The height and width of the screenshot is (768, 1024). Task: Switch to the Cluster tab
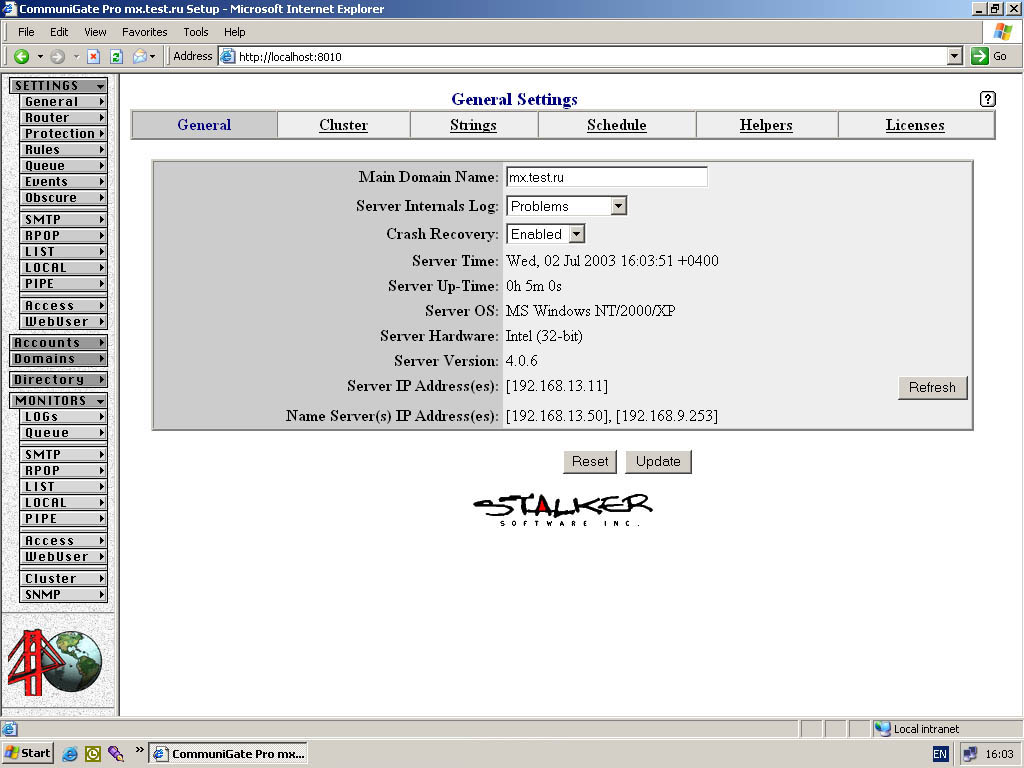344,125
